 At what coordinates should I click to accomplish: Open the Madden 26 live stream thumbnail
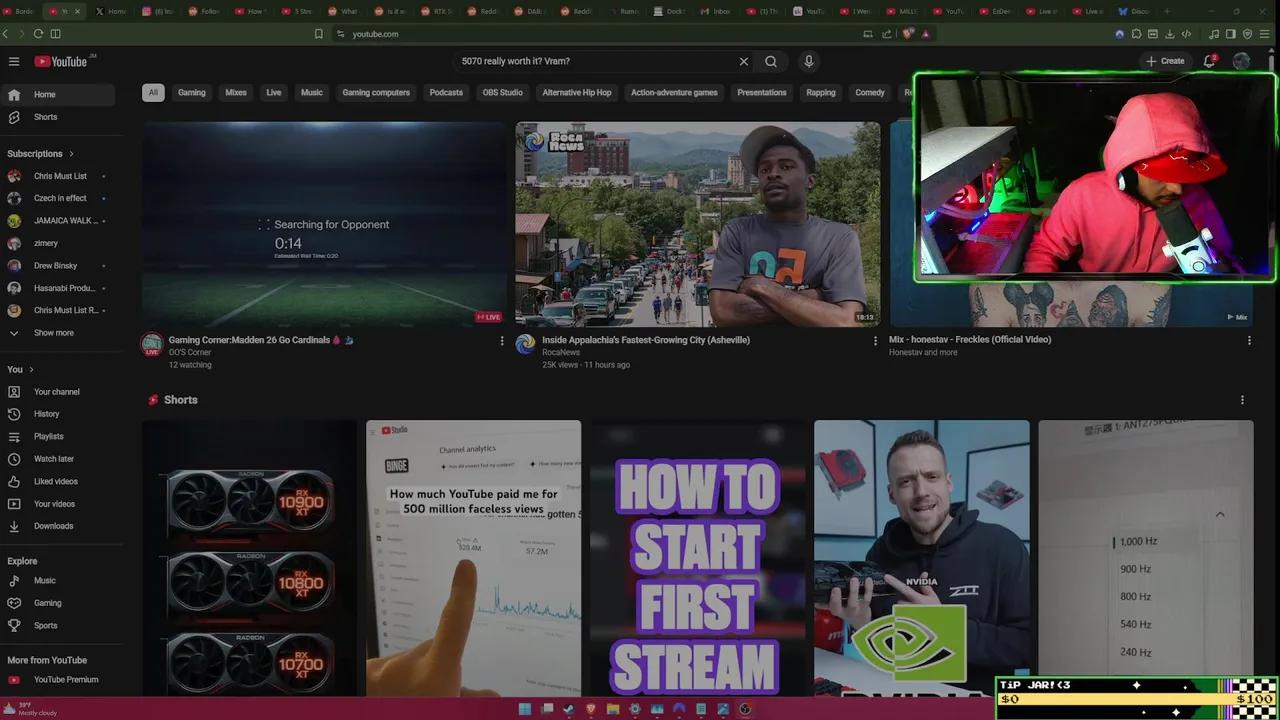click(x=324, y=224)
